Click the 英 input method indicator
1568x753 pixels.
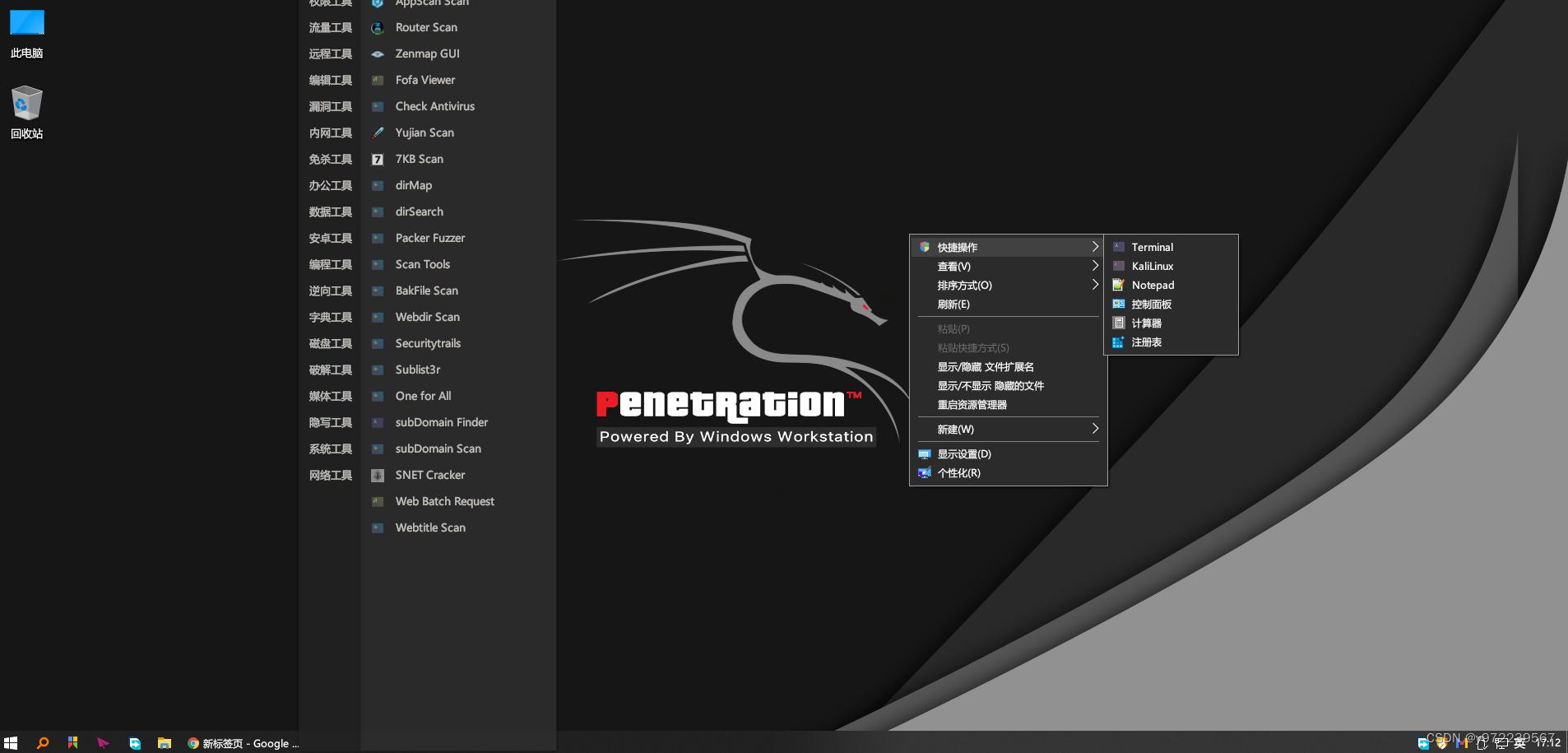(1519, 743)
